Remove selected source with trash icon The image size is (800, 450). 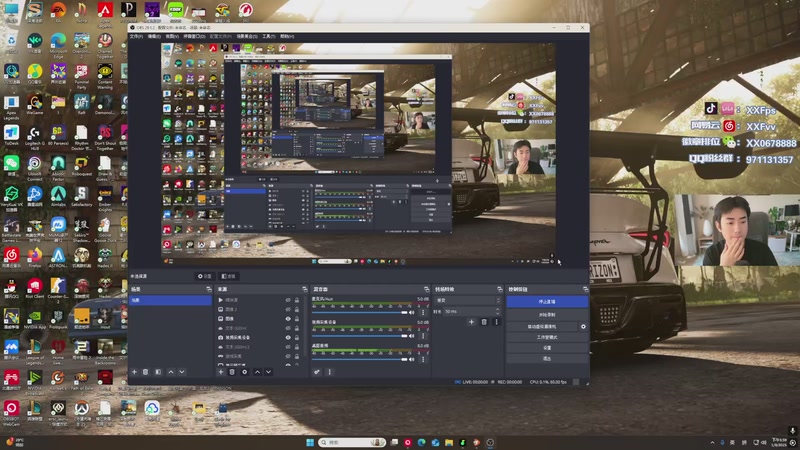[x=232, y=372]
